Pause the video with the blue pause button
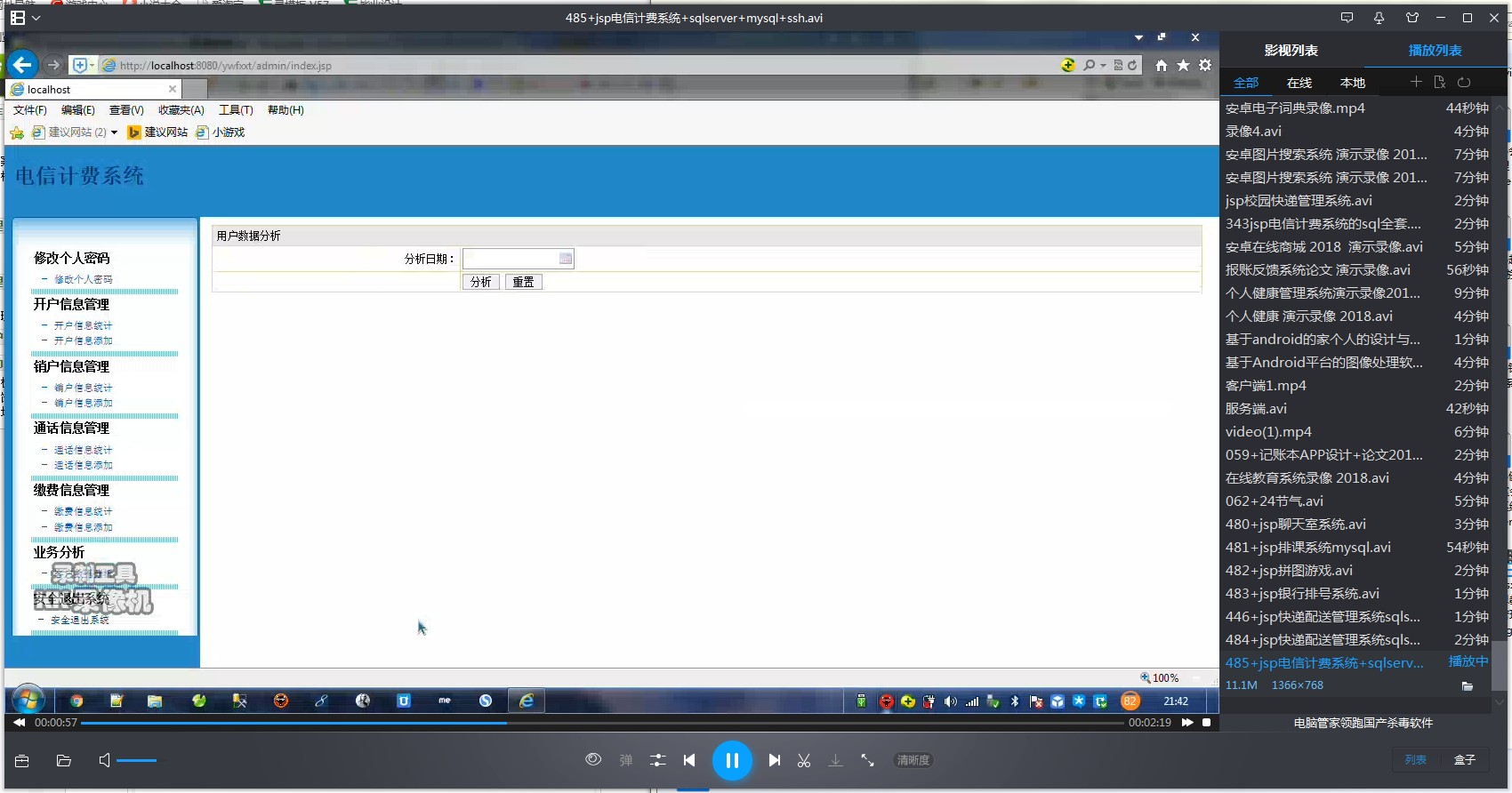This screenshot has width=1512, height=793. (732, 760)
